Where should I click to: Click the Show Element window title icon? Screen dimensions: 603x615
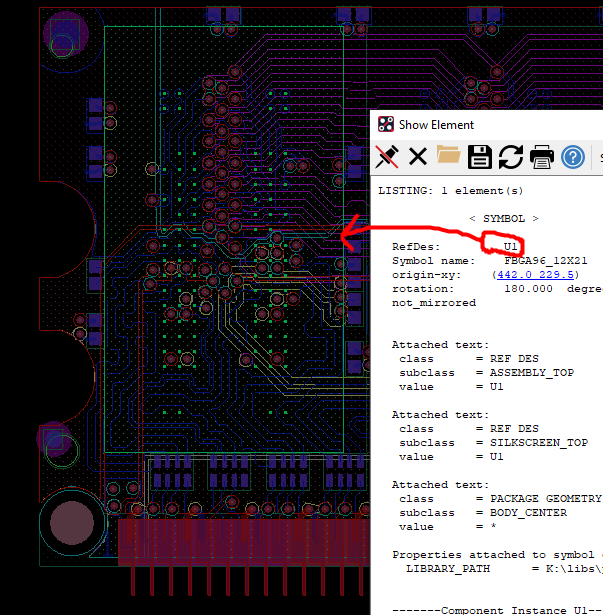[386, 124]
